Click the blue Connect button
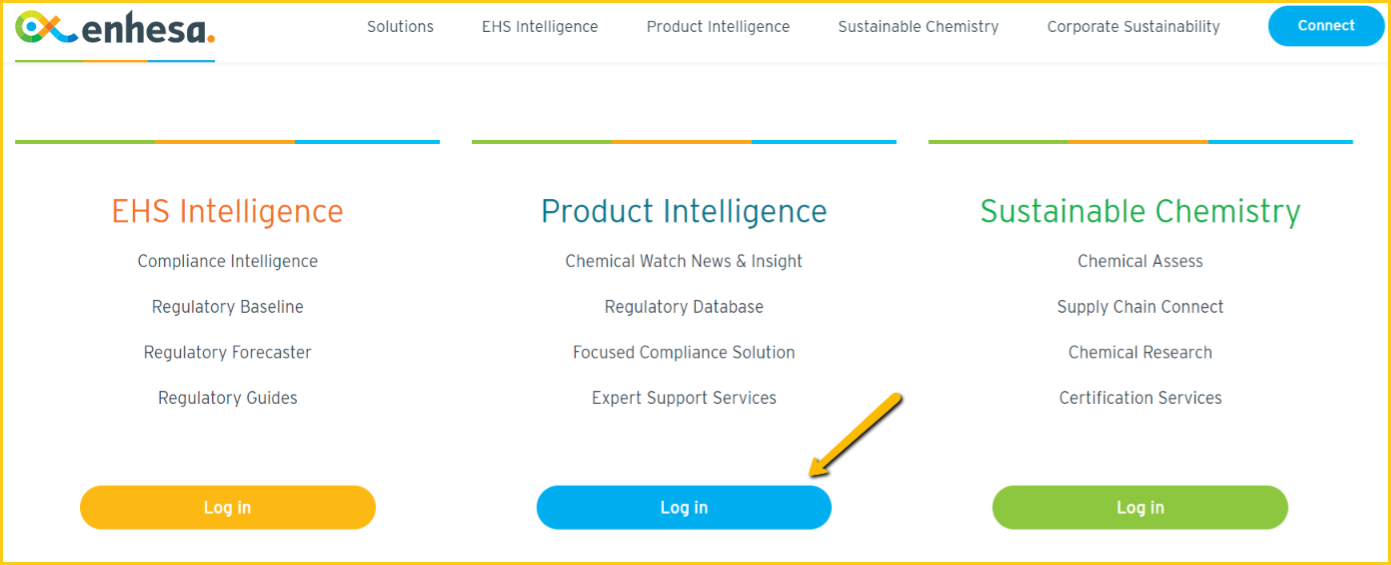 coord(1326,26)
